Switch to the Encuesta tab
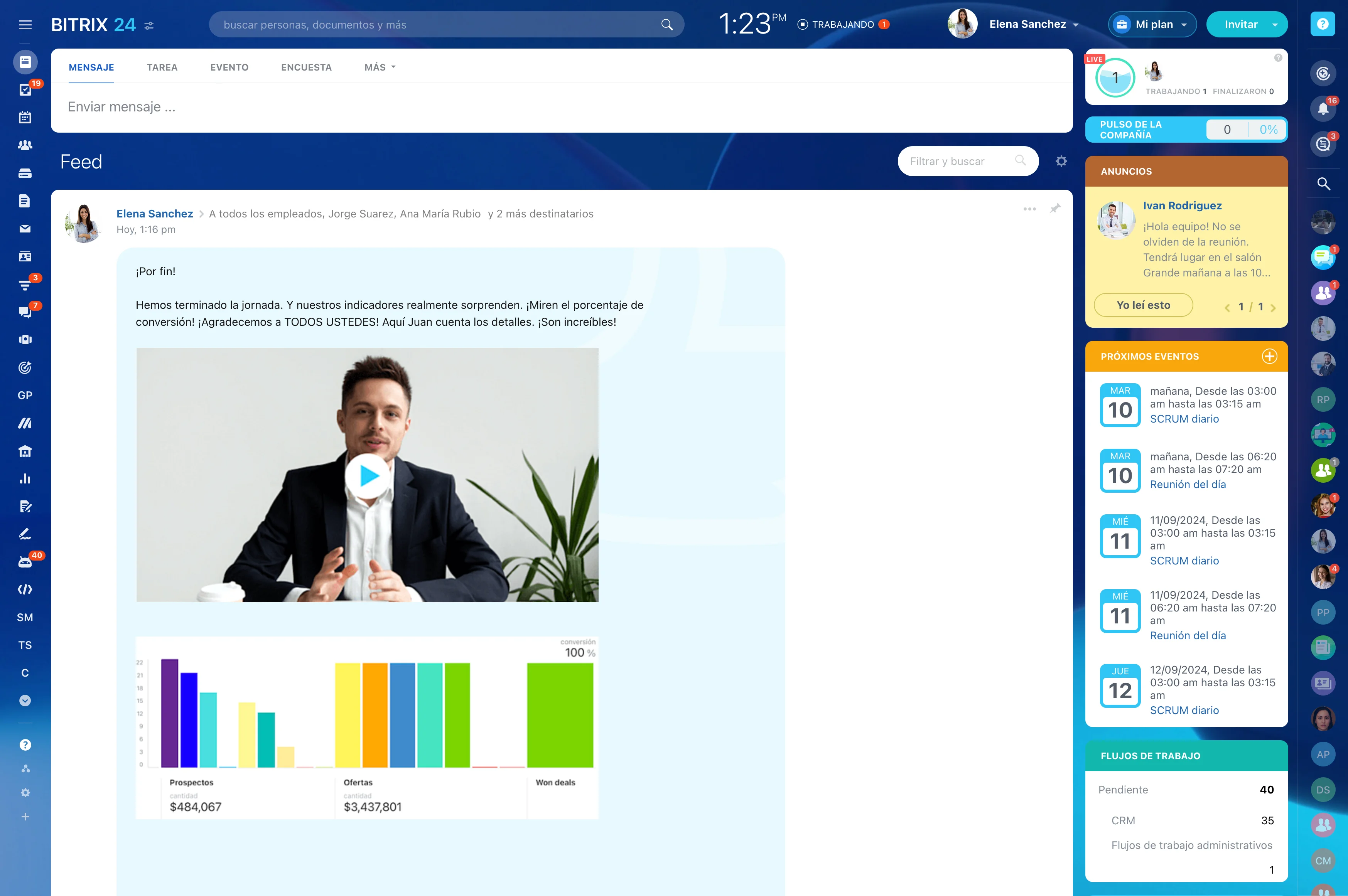This screenshot has height=896, width=1348. coord(306,67)
